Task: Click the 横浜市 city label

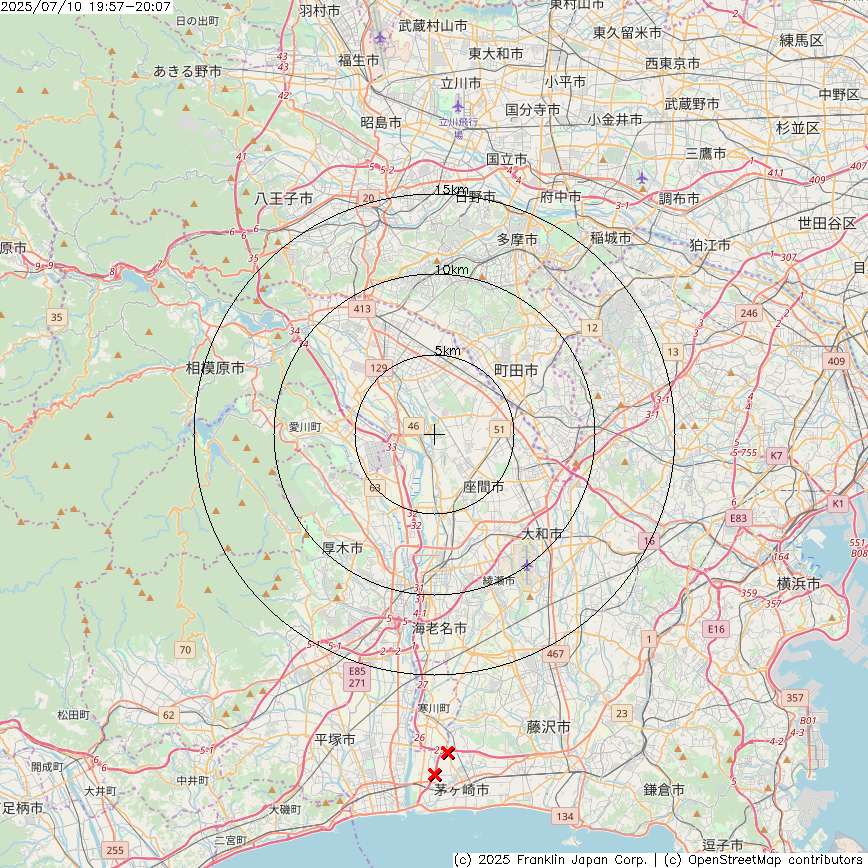Action: [x=799, y=583]
